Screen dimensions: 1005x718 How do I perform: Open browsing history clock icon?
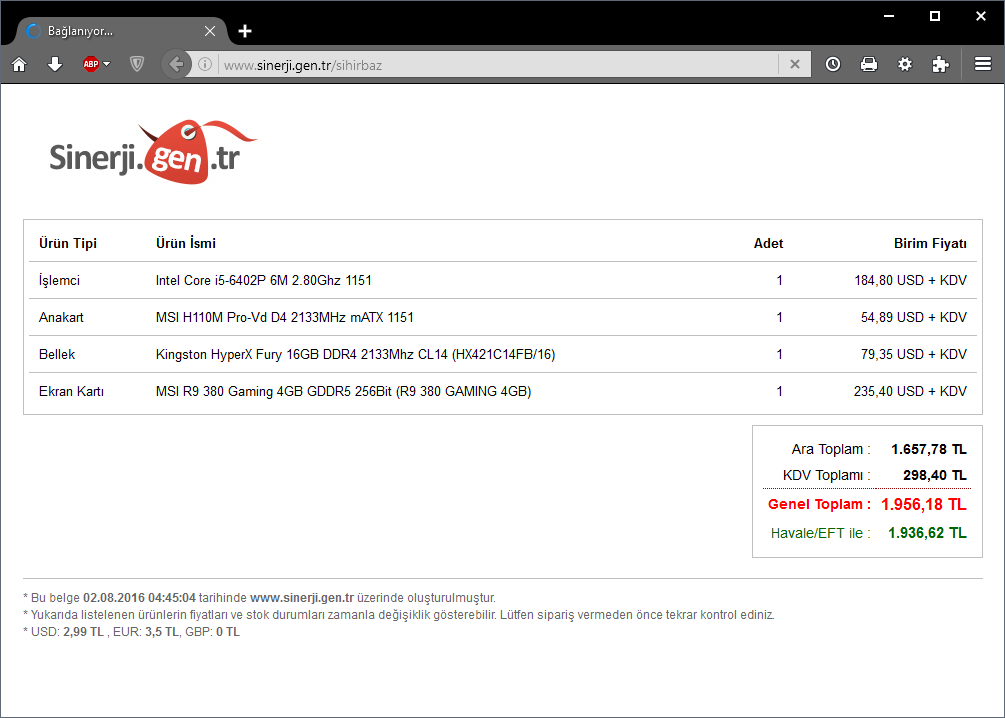(x=833, y=64)
